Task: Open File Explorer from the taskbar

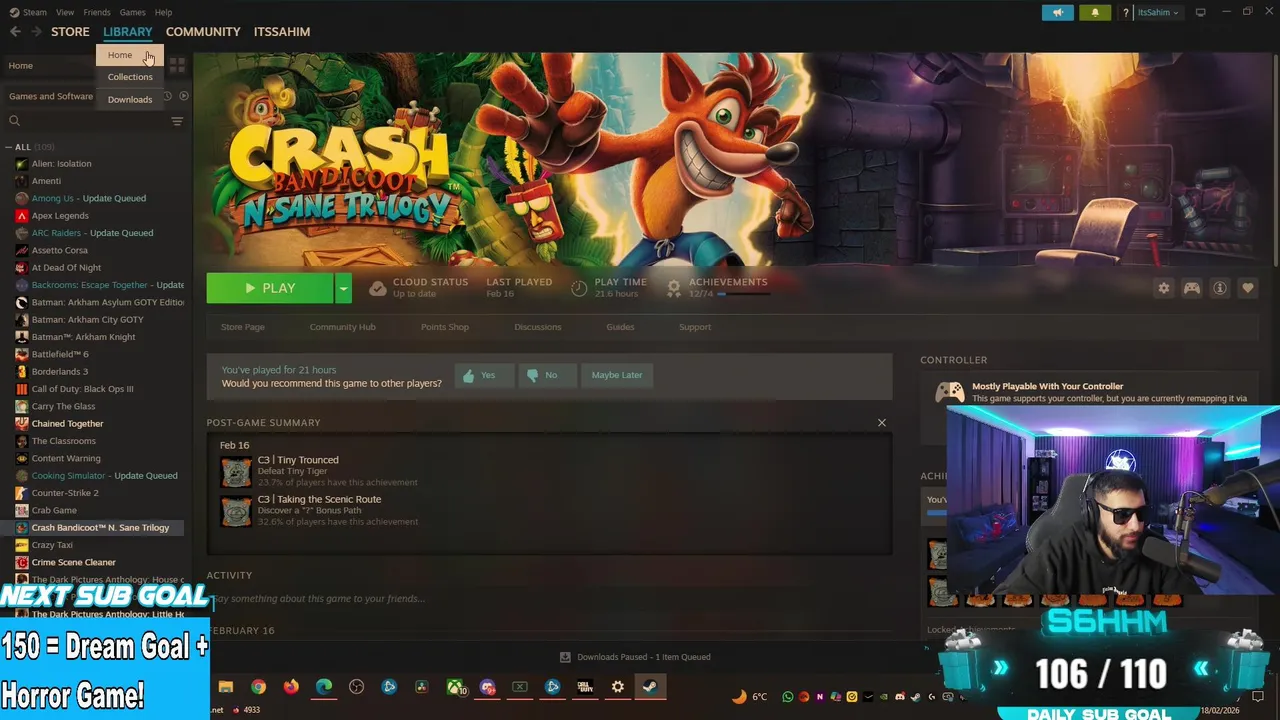Action: coord(226,687)
